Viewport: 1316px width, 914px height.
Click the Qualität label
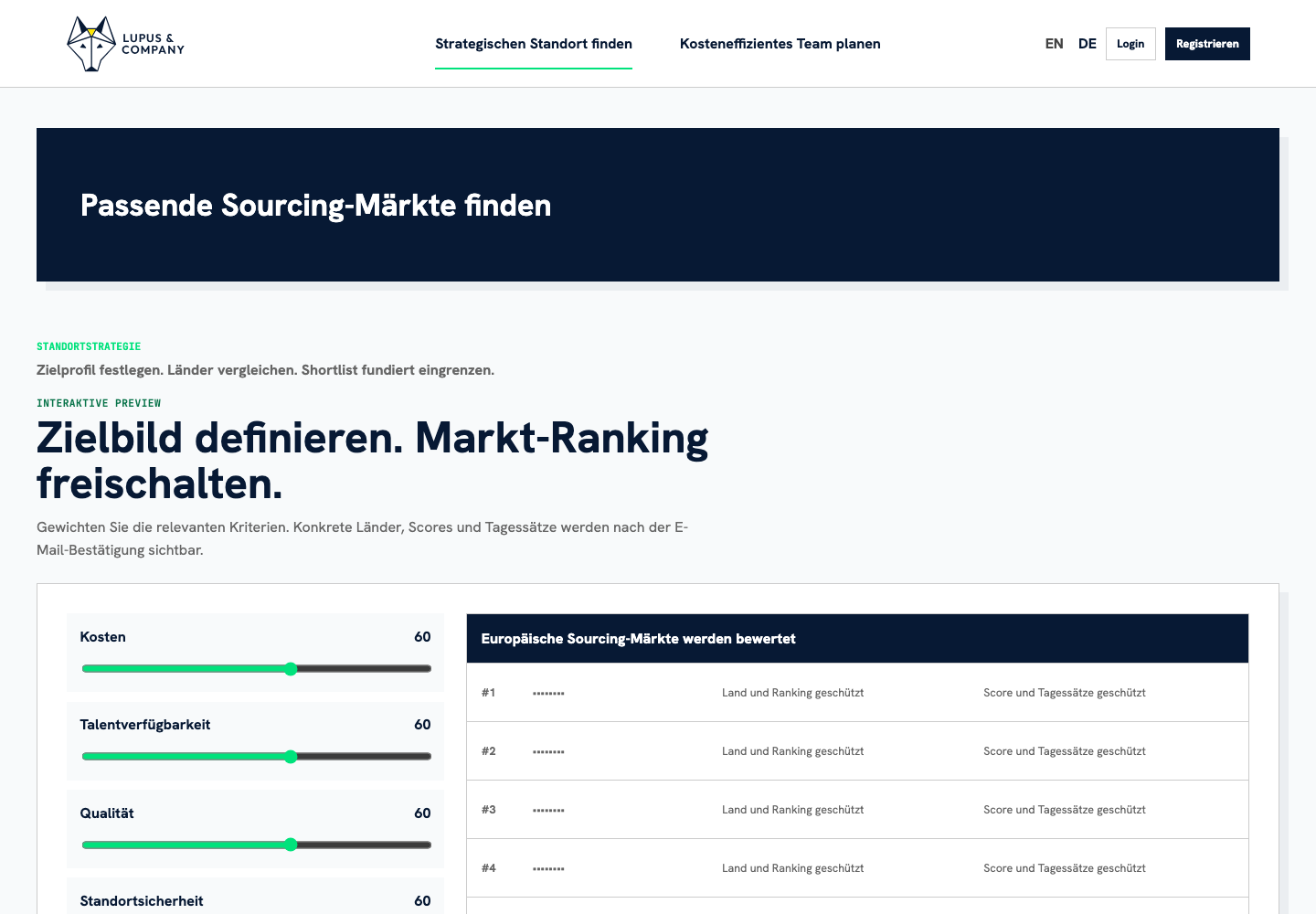107,813
